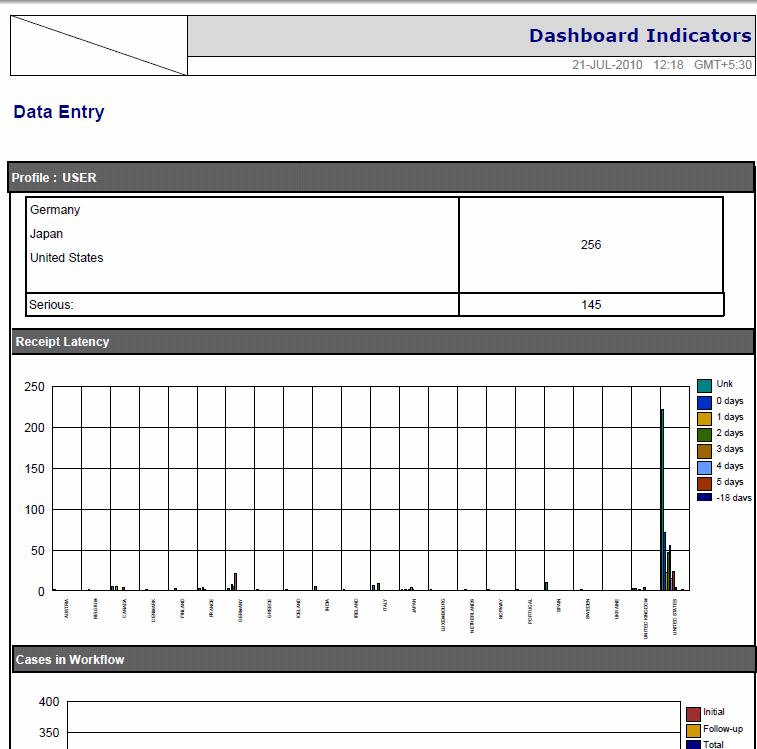The image size is (757, 749).
Task: Click Japan in the profile table
Action: click(46, 234)
